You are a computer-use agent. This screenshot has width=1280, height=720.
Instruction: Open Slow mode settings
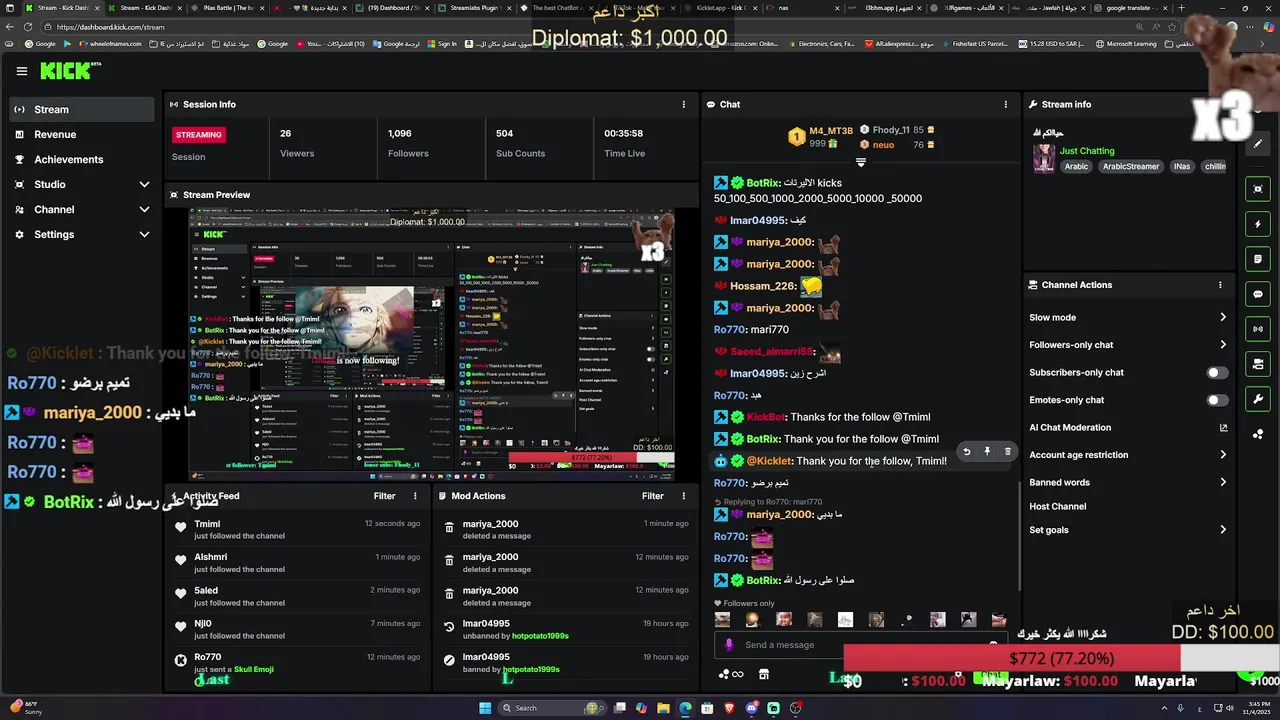tap(1127, 317)
